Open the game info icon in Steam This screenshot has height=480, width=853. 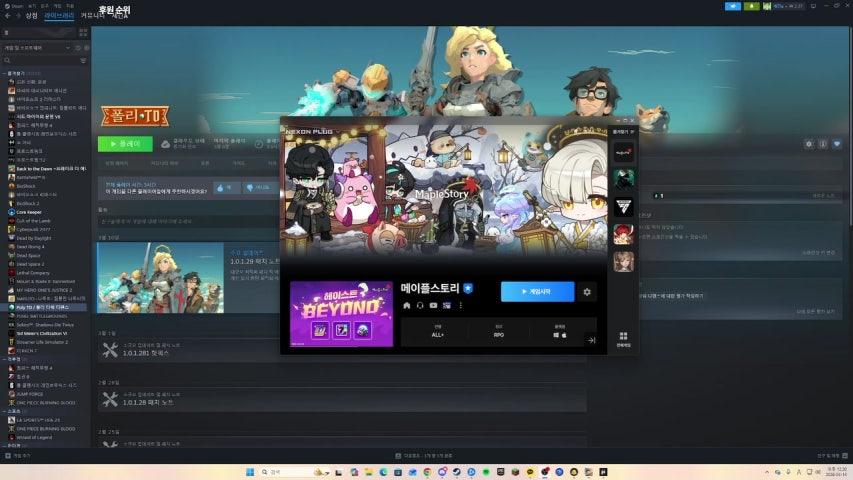(823, 144)
